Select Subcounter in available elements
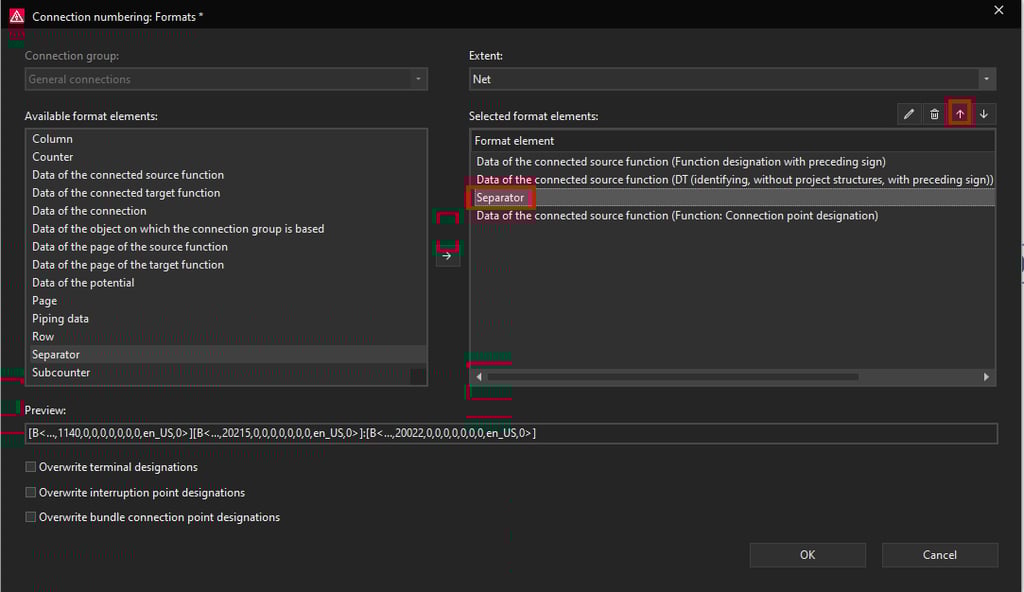This screenshot has width=1024, height=592. click(226, 372)
